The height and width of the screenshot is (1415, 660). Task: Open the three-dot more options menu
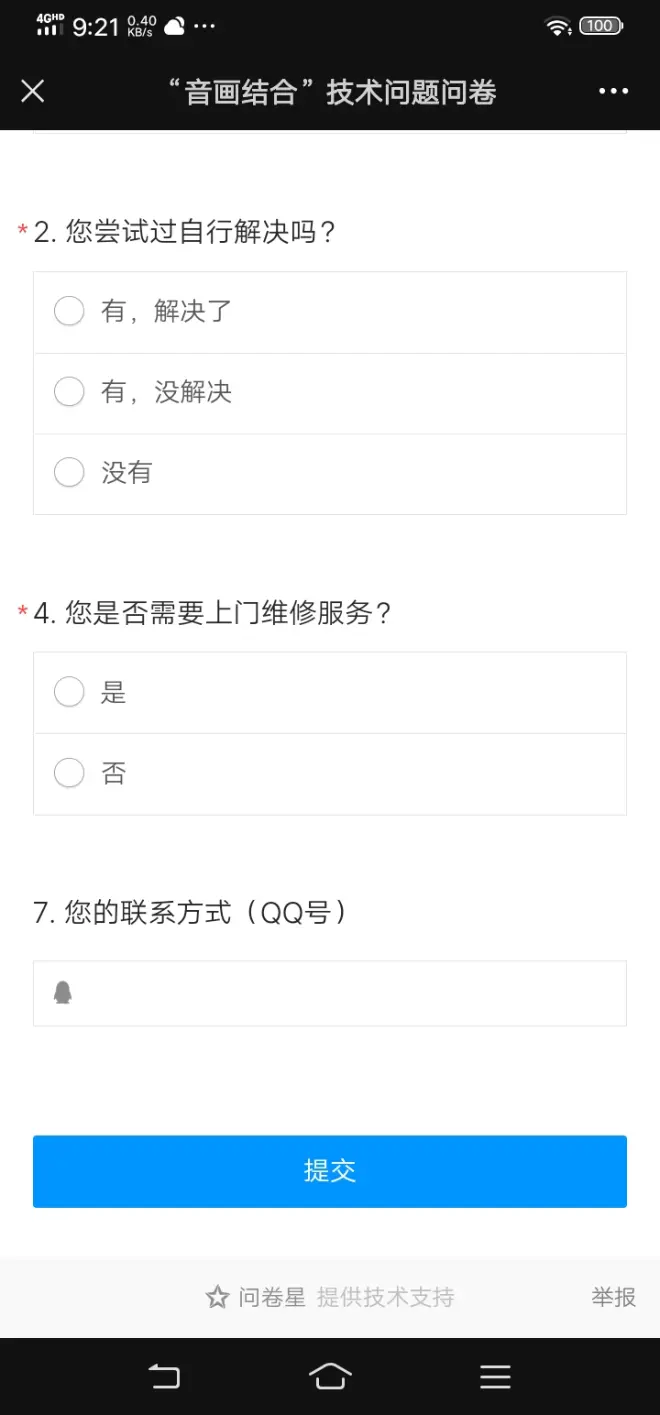pyautogui.click(x=613, y=91)
